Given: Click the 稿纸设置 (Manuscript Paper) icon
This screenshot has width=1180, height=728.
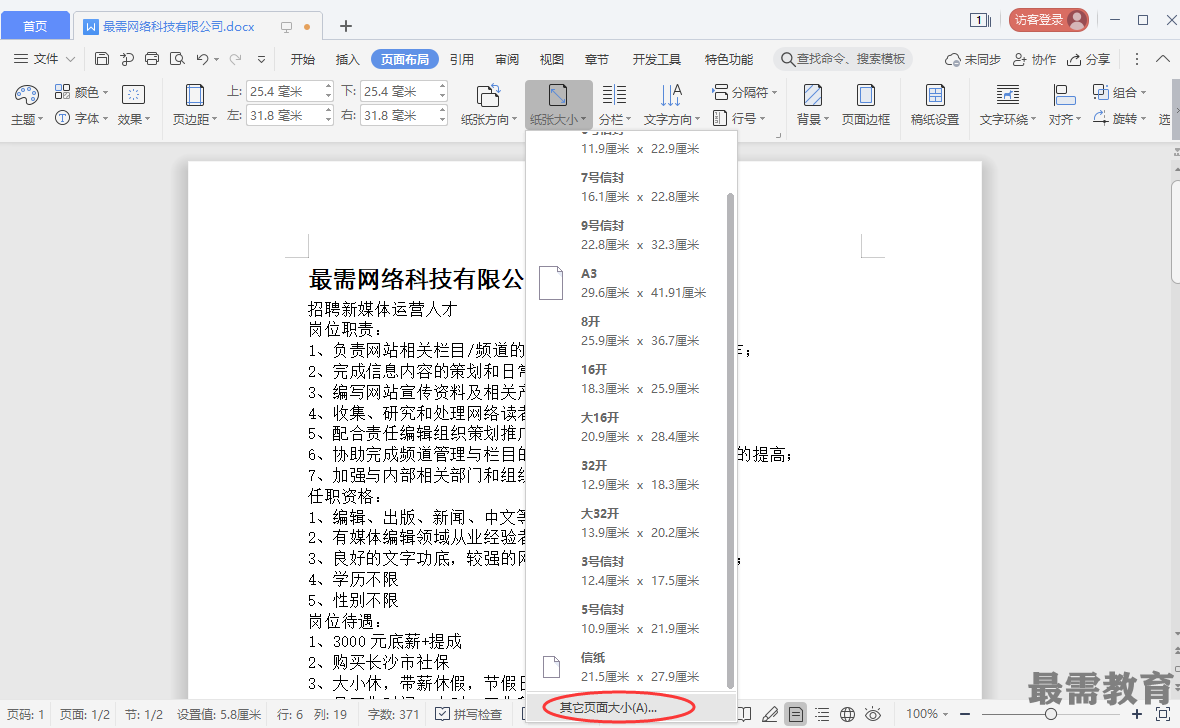Looking at the screenshot, I should pyautogui.click(x=935, y=95).
